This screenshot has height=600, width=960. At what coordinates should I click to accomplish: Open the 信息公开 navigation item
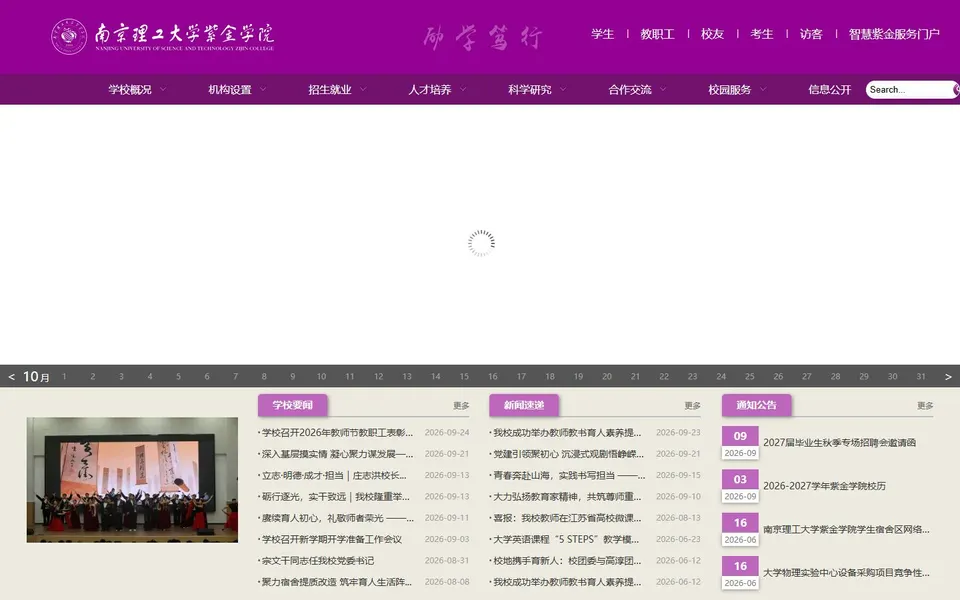[830, 89]
